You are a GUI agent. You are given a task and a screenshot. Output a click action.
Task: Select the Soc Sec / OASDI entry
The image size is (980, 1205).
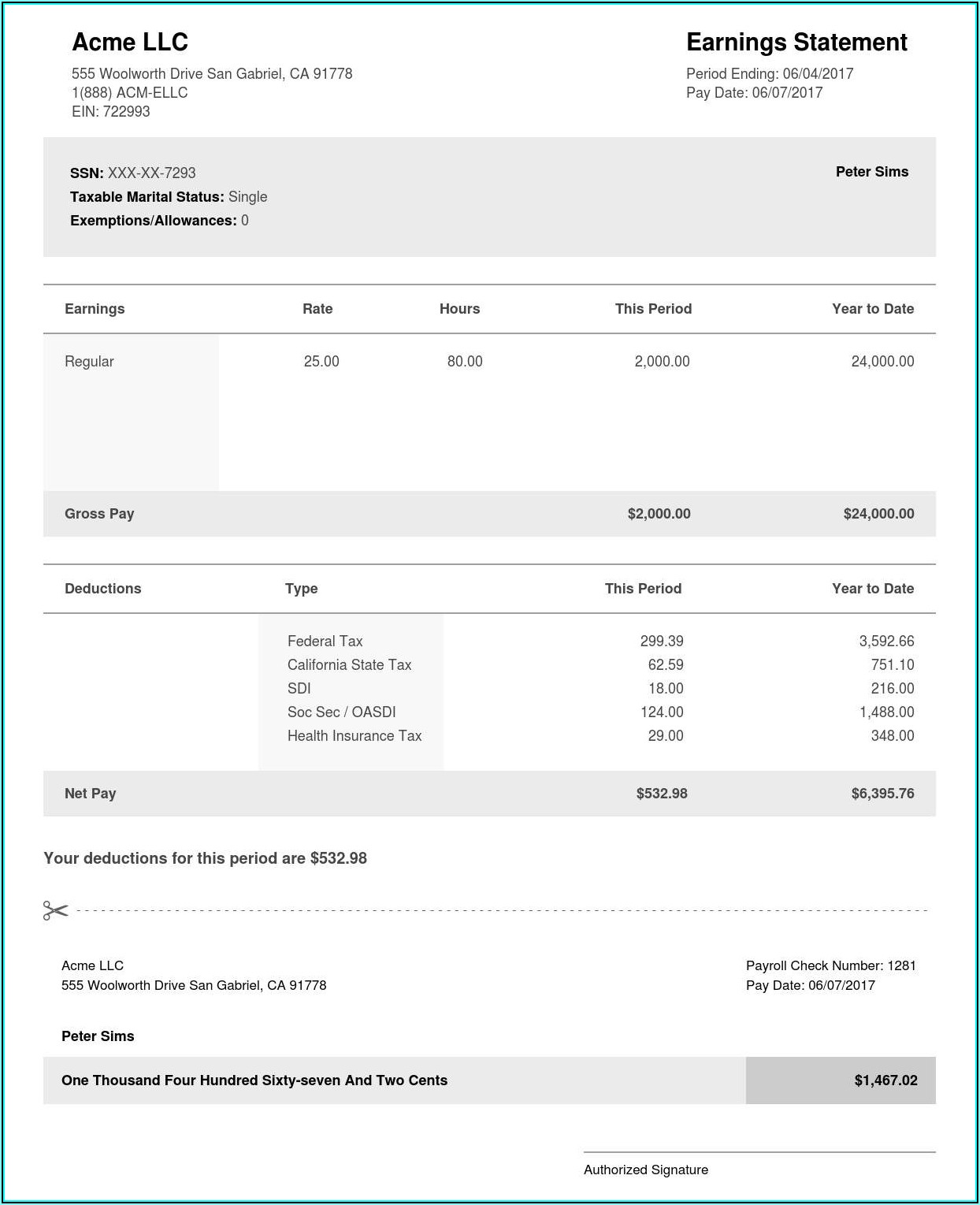(x=341, y=712)
